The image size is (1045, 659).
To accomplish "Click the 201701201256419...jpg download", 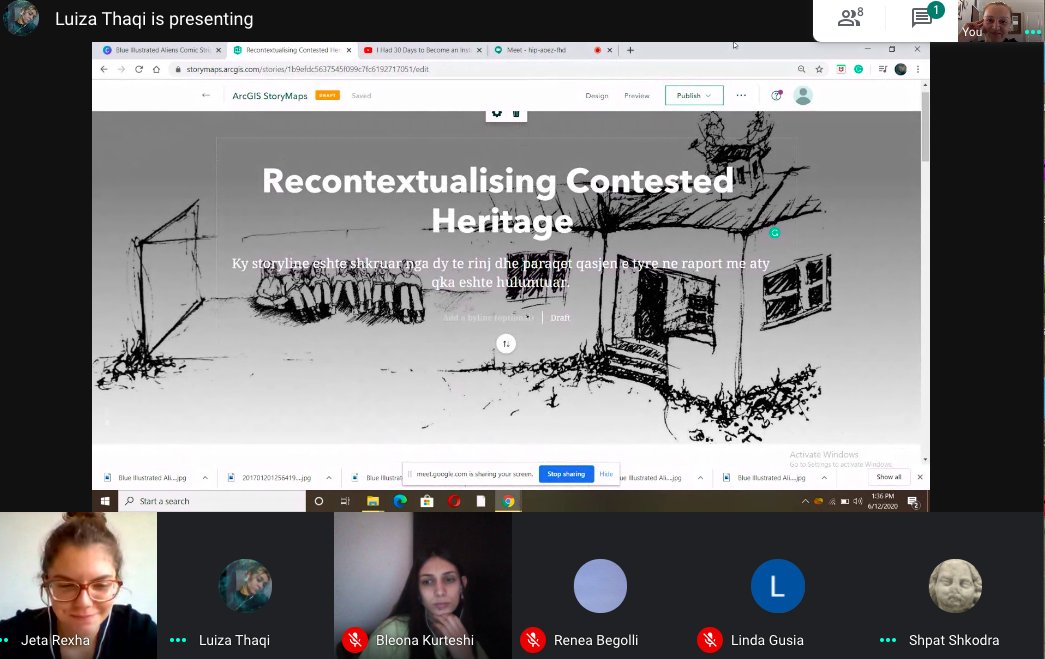I will pos(276,478).
